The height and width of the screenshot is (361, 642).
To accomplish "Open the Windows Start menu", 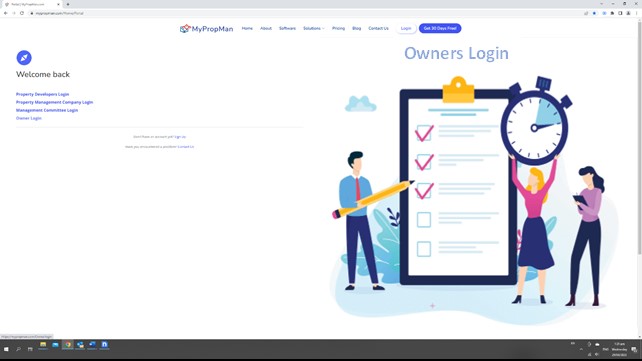I will click(6, 349).
